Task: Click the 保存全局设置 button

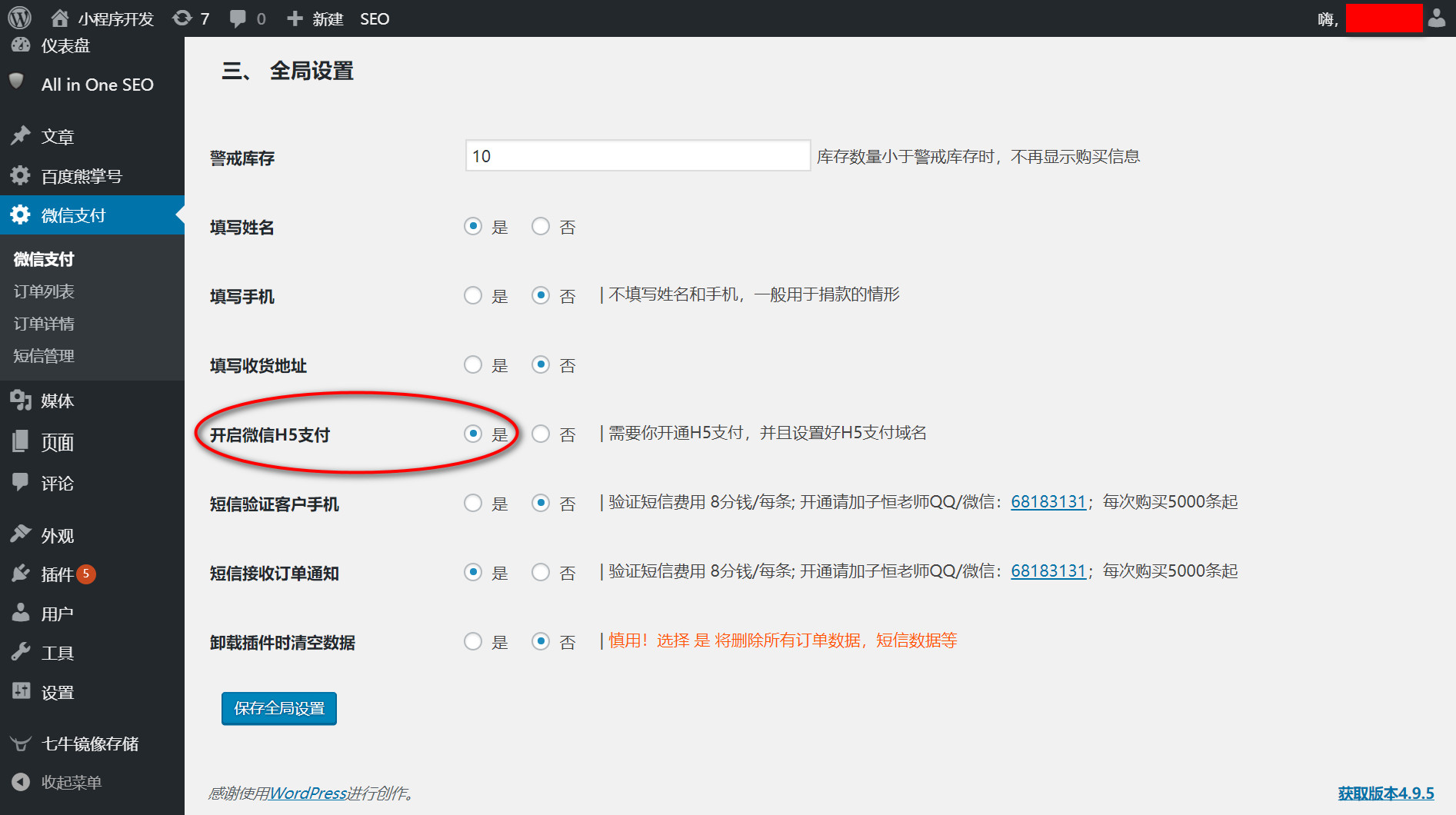Action: point(279,708)
